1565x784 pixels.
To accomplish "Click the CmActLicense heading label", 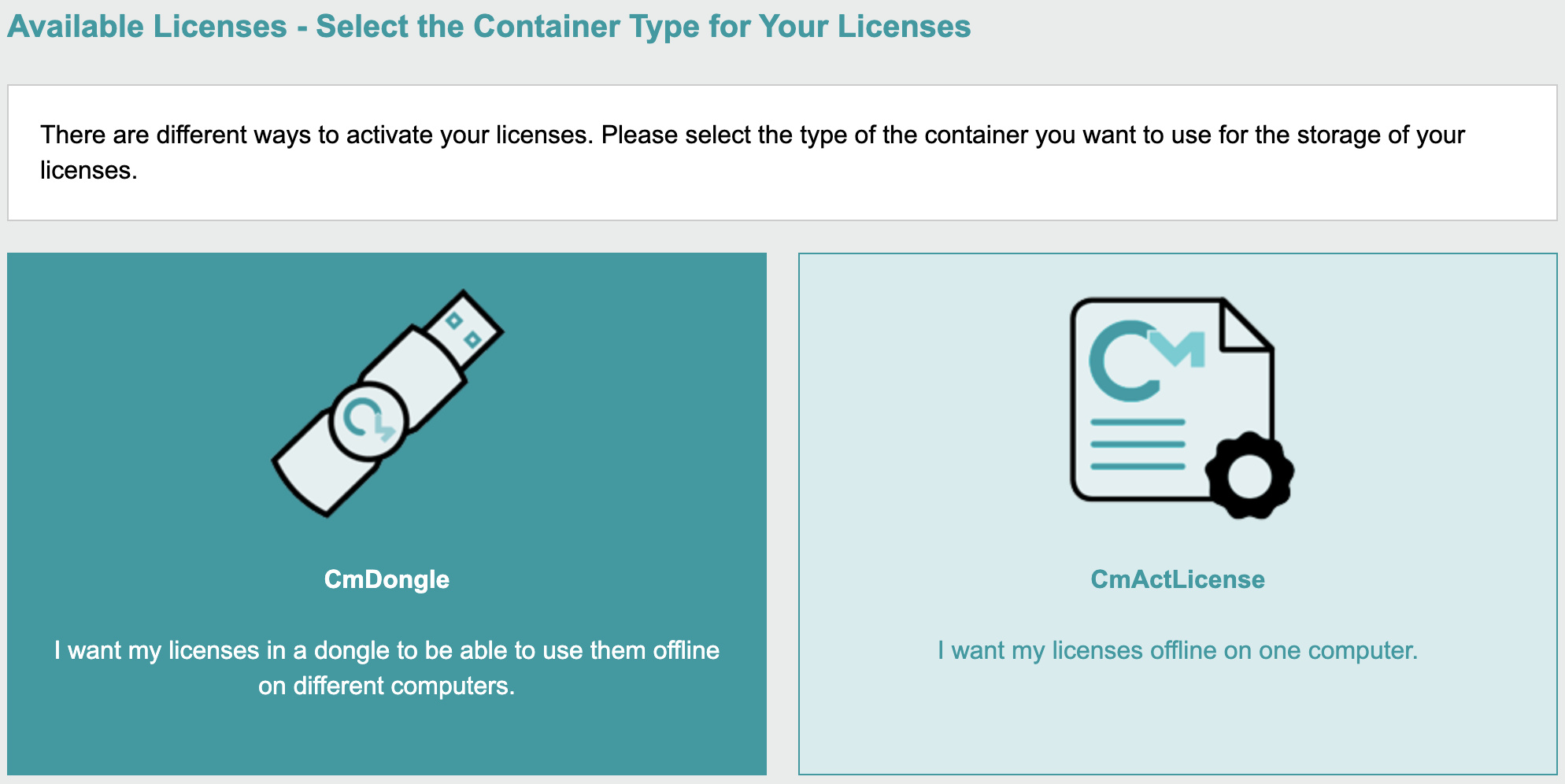I will pyautogui.click(x=1177, y=579).
